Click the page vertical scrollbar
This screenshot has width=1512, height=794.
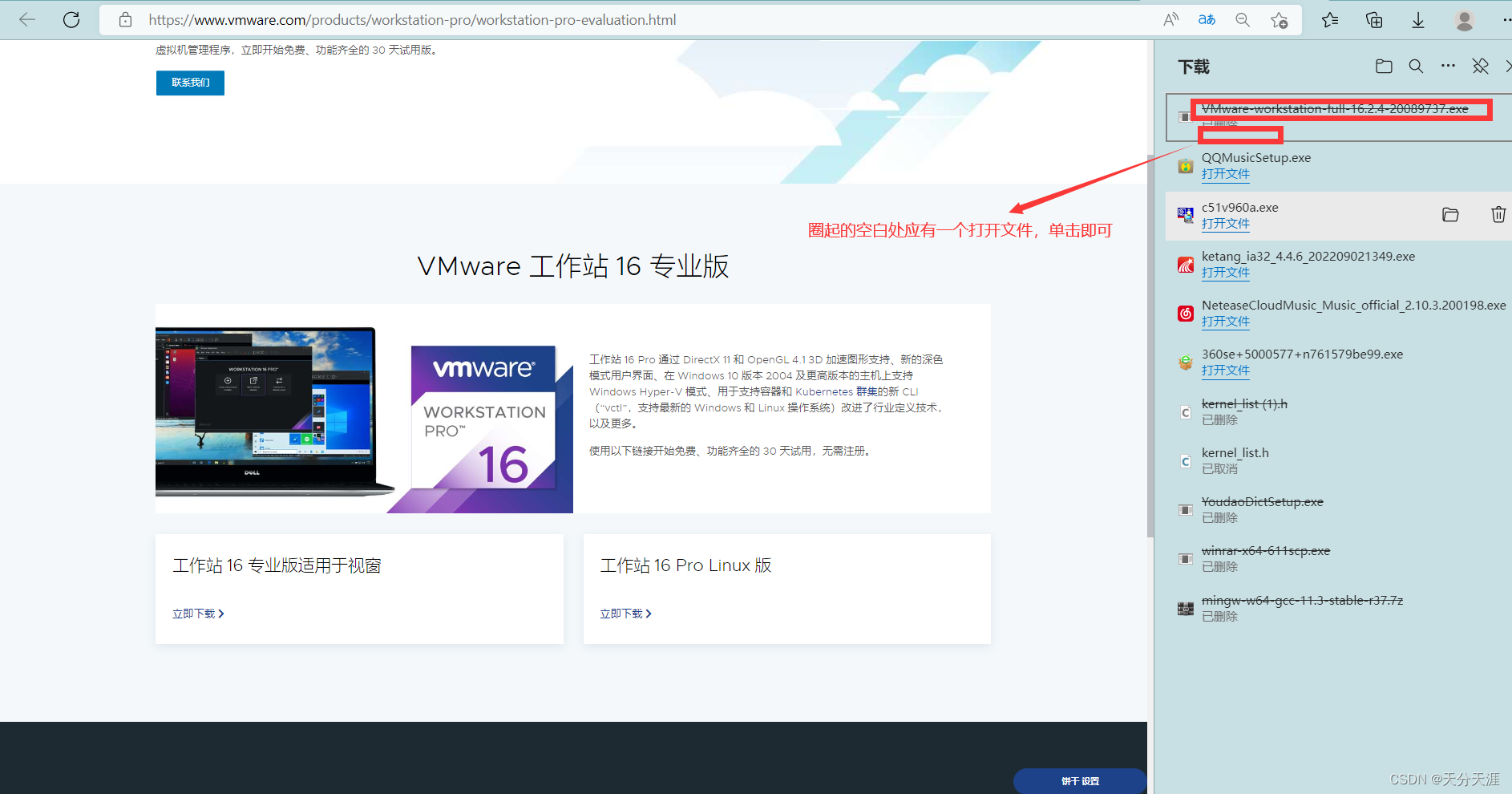point(1150,345)
